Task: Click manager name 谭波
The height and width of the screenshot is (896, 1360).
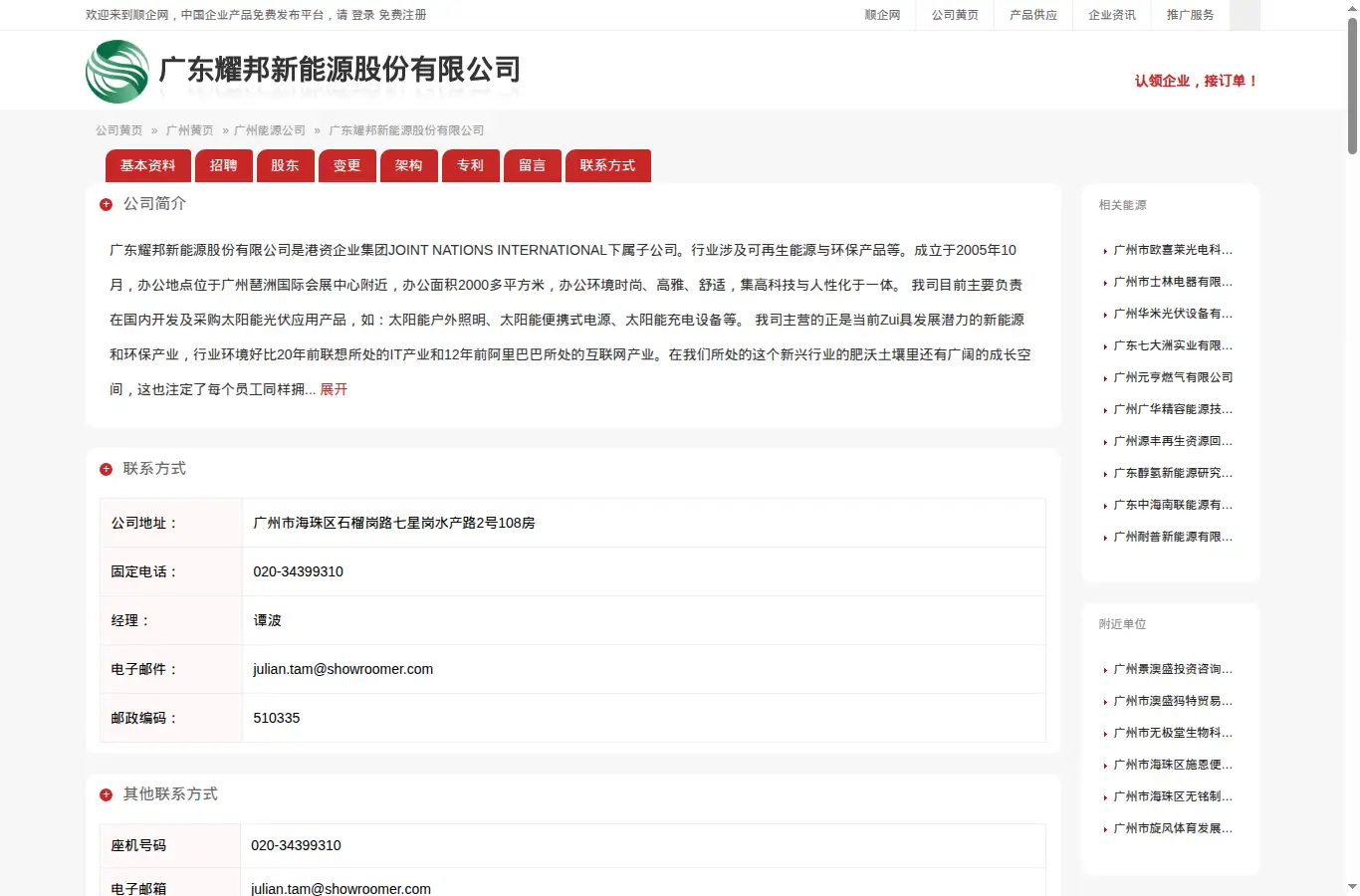Action: (x=267, y=620)
